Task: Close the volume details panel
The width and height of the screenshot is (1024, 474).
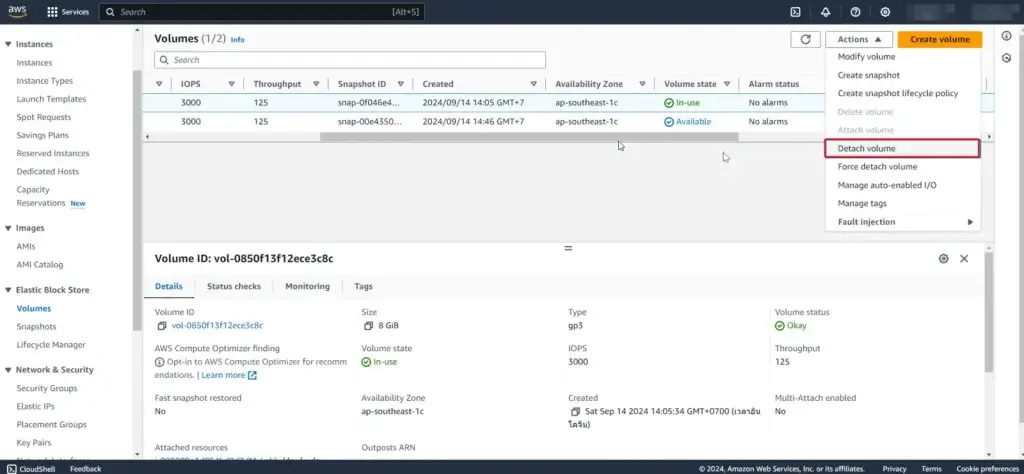Action: tap(964, 259)
